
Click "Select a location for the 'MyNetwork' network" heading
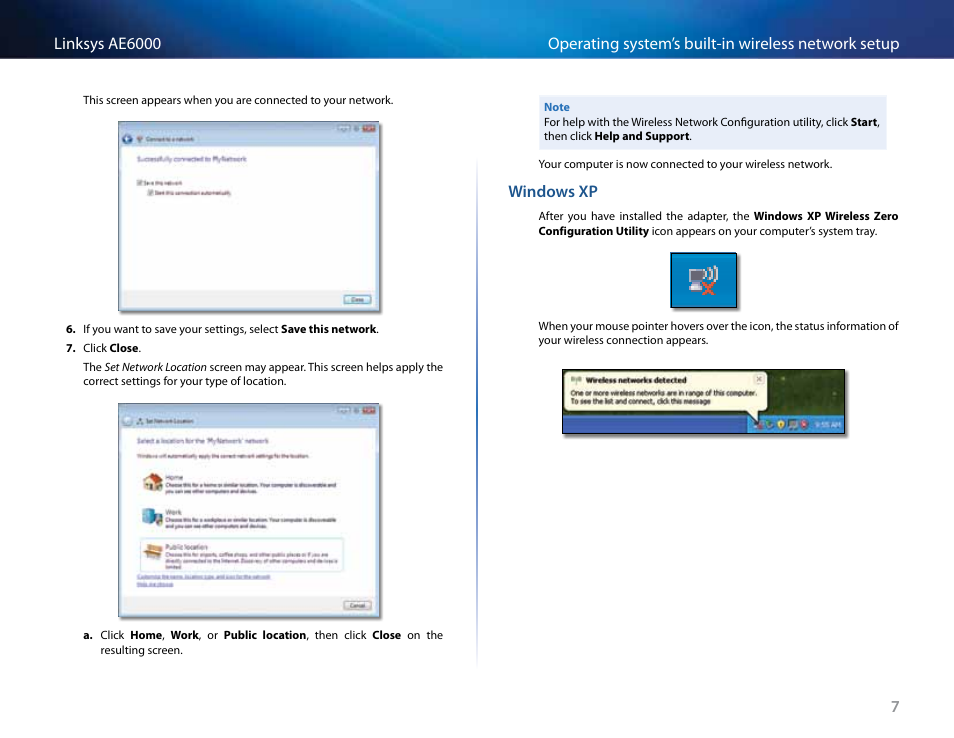click(x=203, y=440)
